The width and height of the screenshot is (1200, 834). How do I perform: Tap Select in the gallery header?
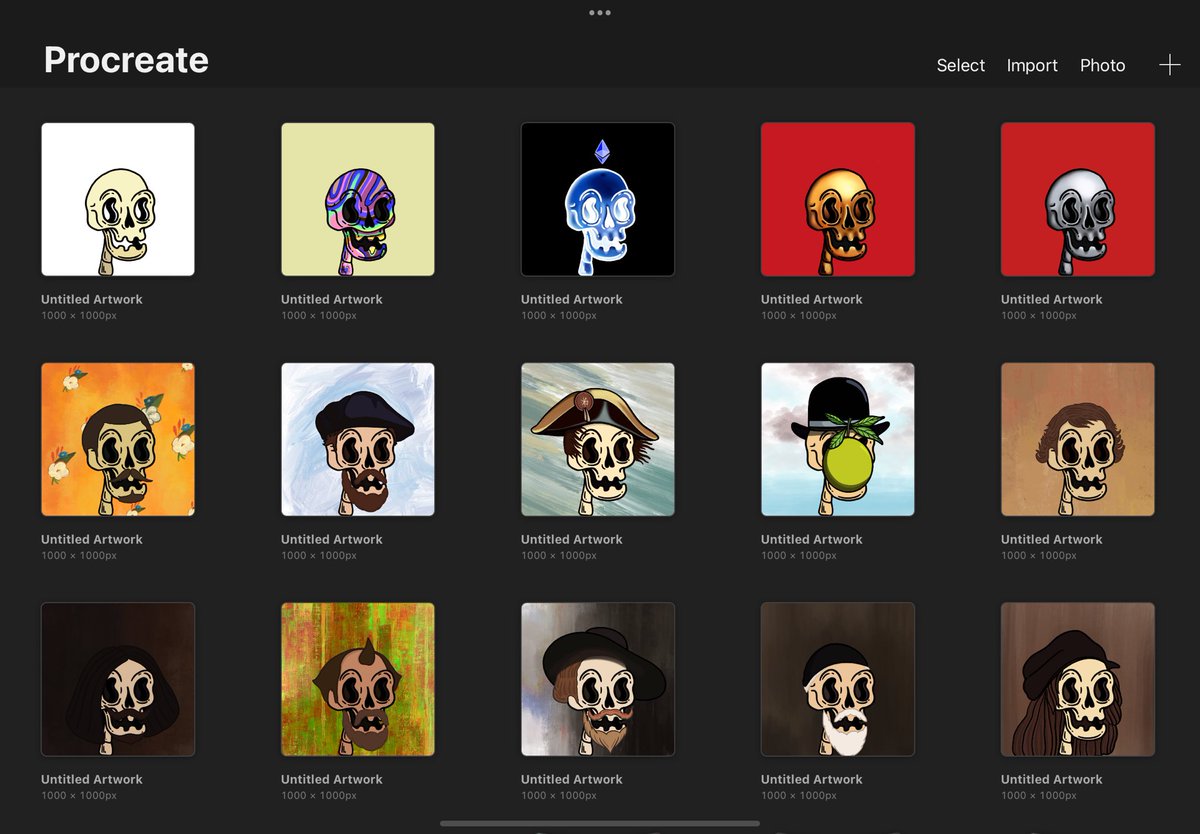tap(961, 65)
